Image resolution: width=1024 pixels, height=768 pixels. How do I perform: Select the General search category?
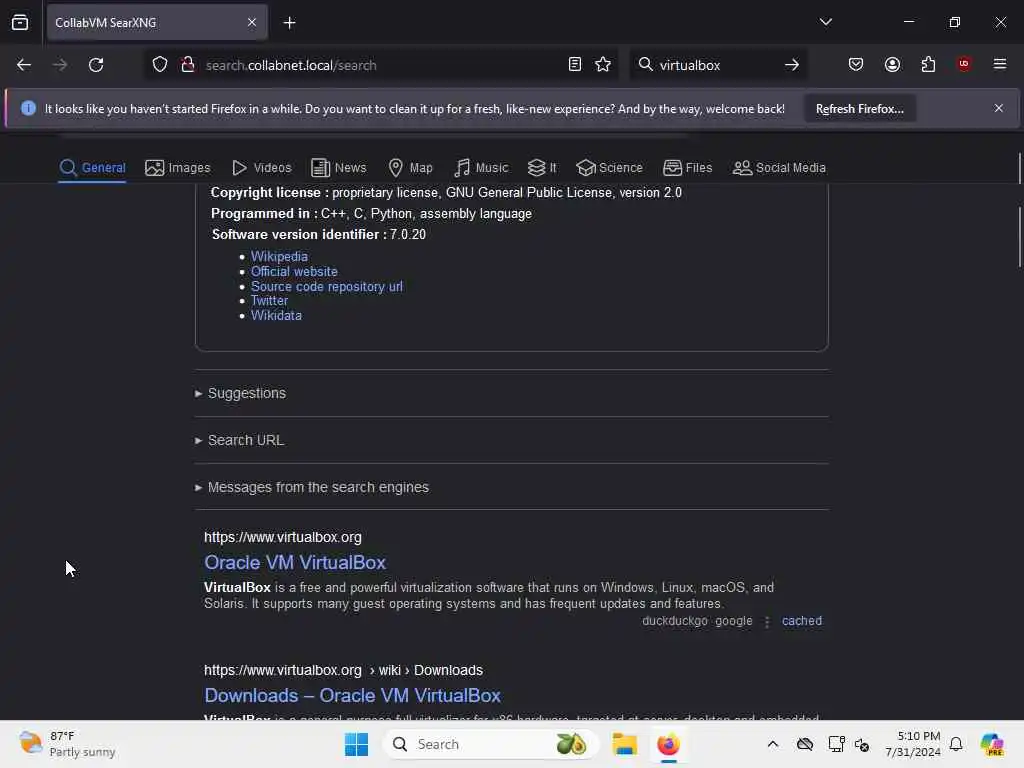point(92,168)
